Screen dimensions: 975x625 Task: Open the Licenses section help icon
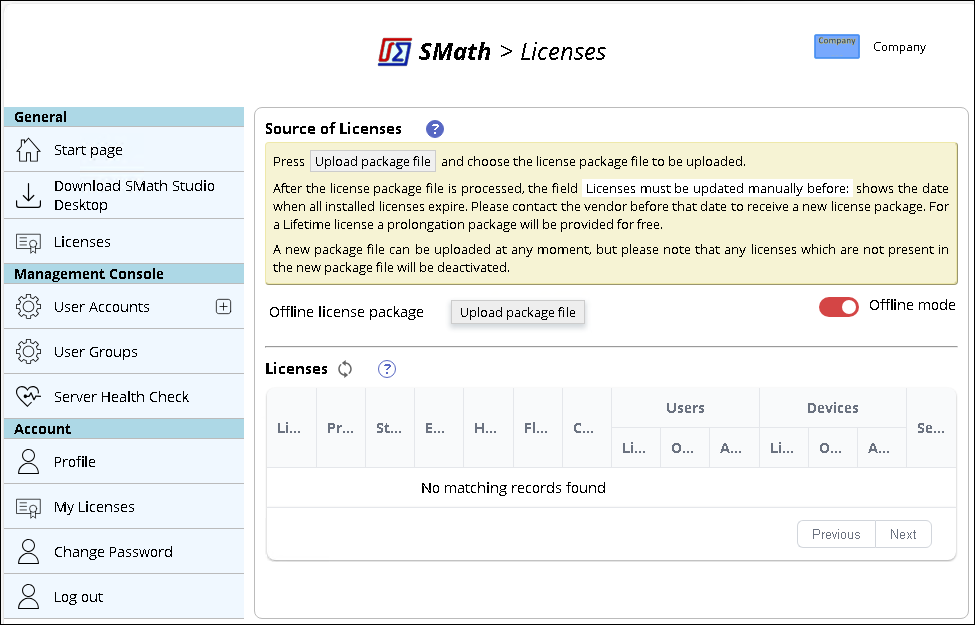click(387, 369)
